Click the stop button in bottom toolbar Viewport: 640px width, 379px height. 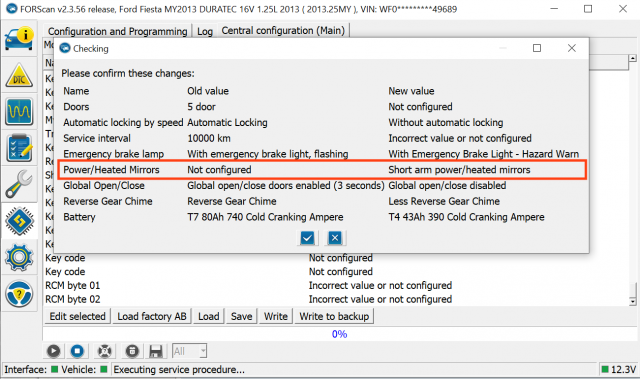(x=77, y=351)
